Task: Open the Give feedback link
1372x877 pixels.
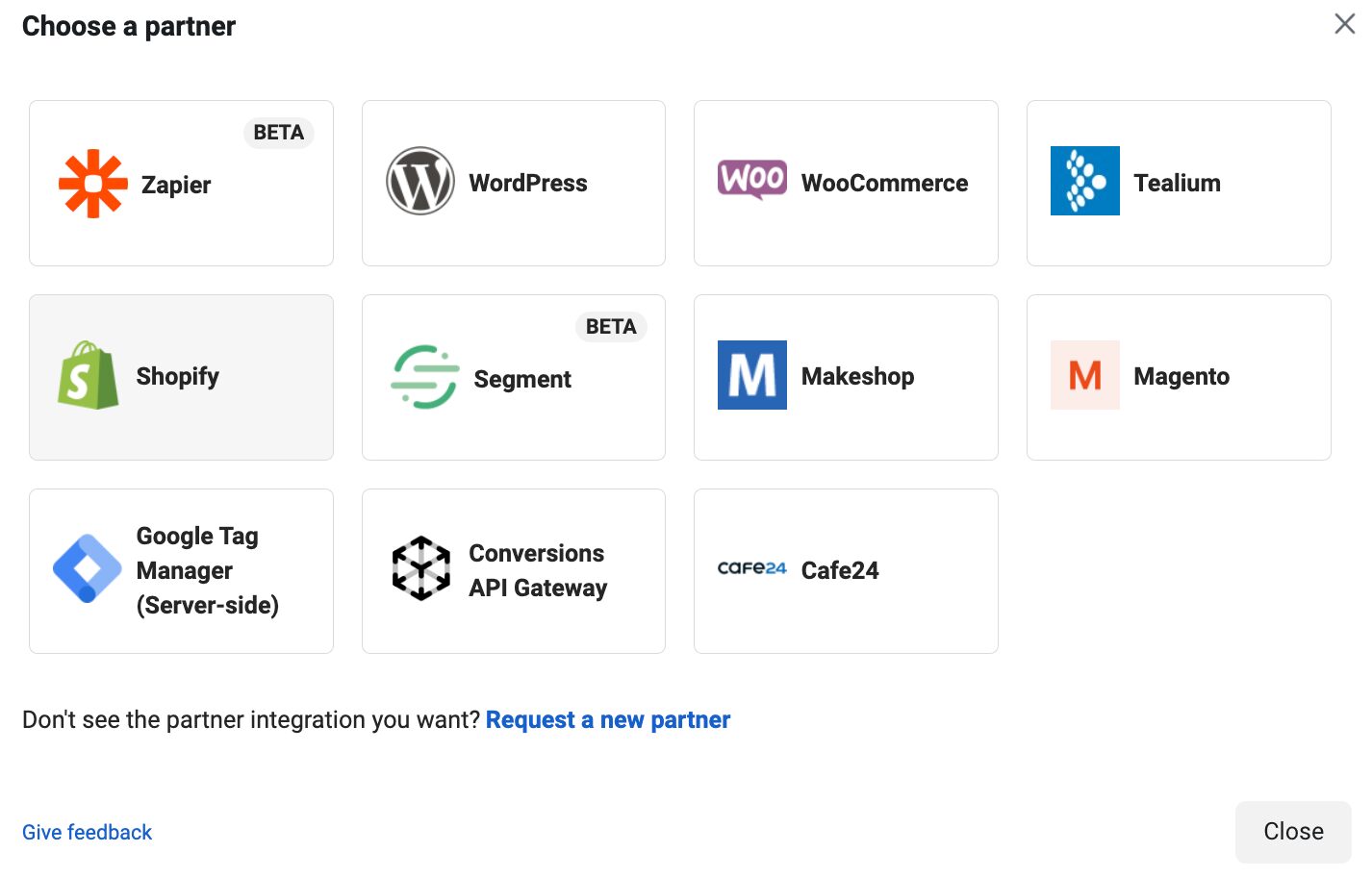Action: (x=87, y=832)
